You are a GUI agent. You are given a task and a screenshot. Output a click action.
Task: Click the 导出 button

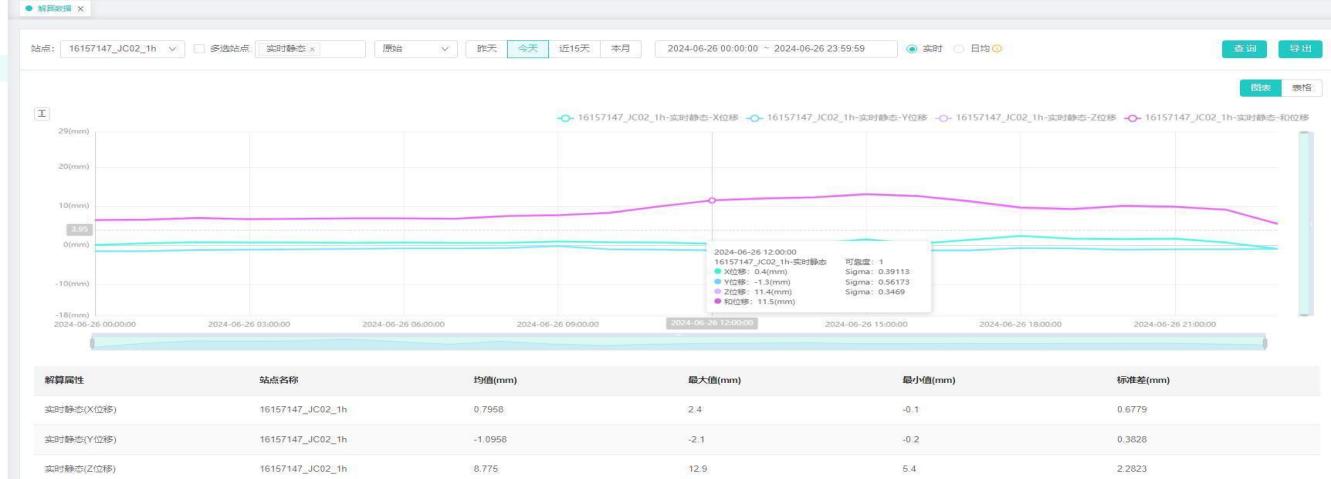coord(1300,48)
